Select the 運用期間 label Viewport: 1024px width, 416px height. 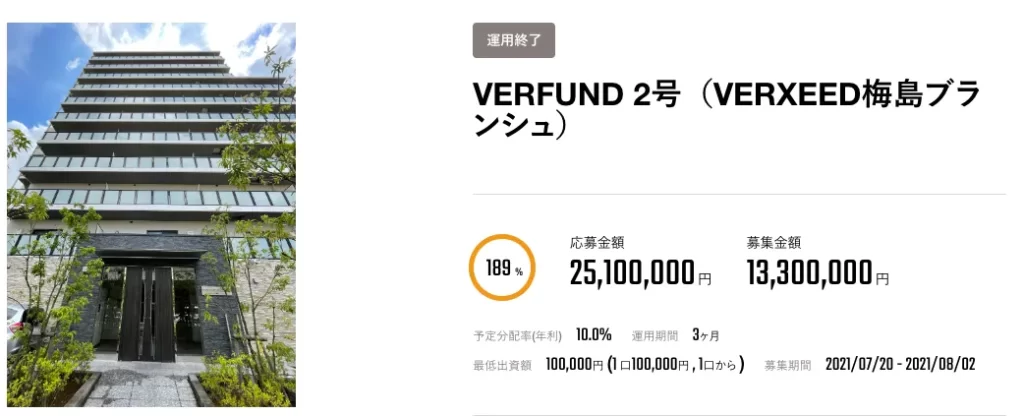click(655, 335)
